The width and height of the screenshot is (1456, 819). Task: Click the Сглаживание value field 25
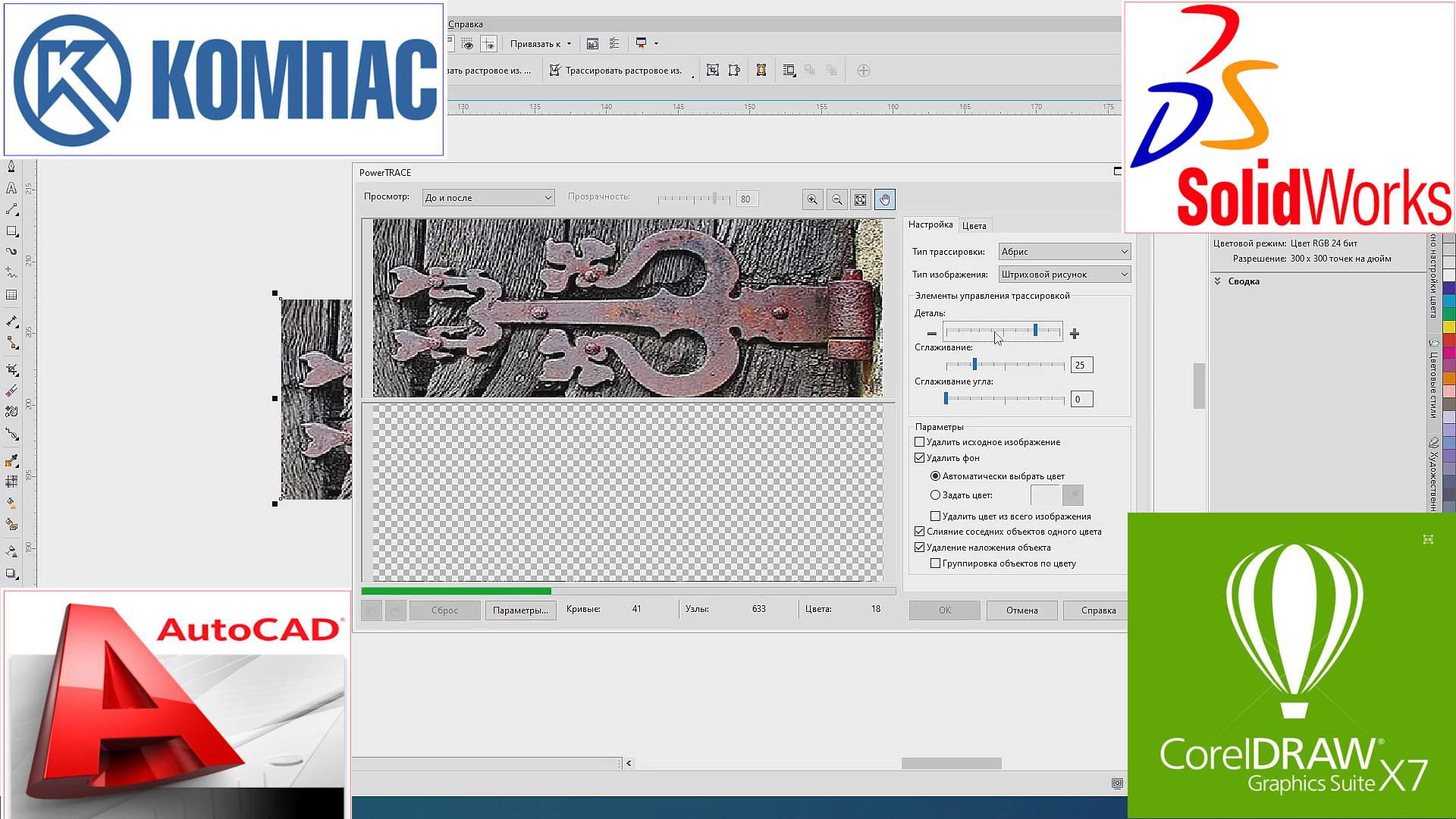[x=1081, y=366]
